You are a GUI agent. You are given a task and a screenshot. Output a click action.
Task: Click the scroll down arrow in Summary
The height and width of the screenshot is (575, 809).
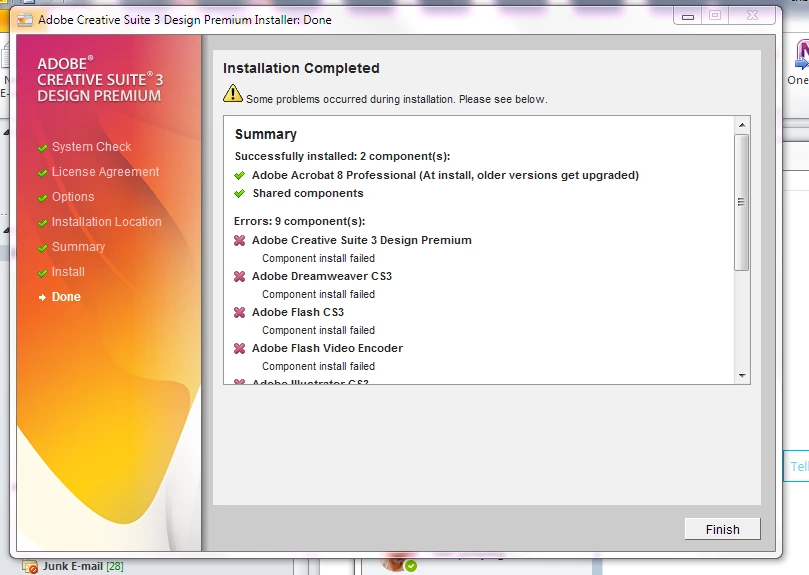(742, 376)
